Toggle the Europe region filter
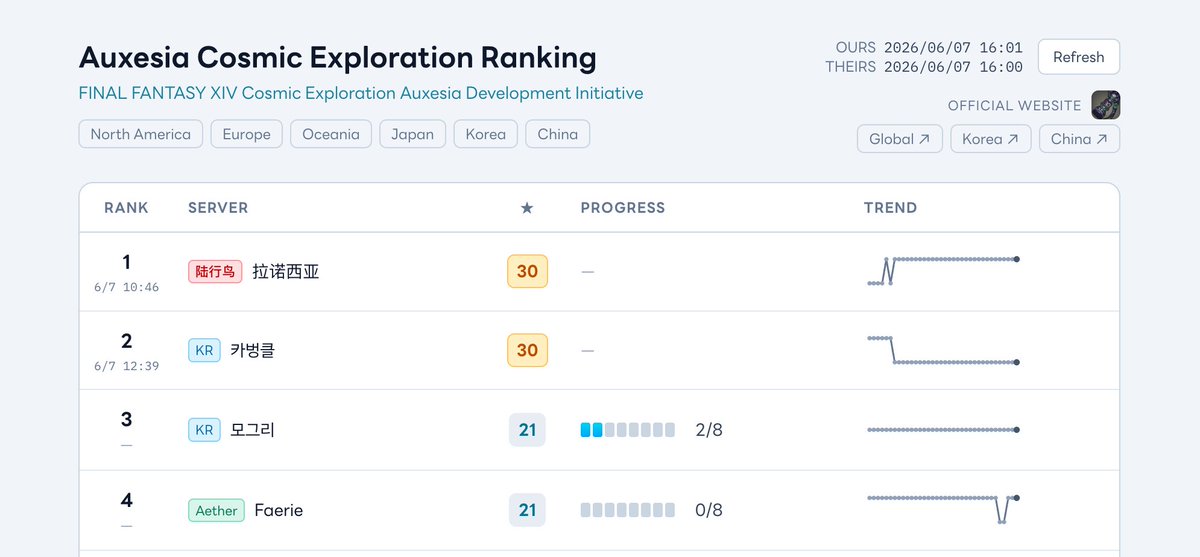The height and width of the screenshot is (557, 1200). [x=247, y=134]
